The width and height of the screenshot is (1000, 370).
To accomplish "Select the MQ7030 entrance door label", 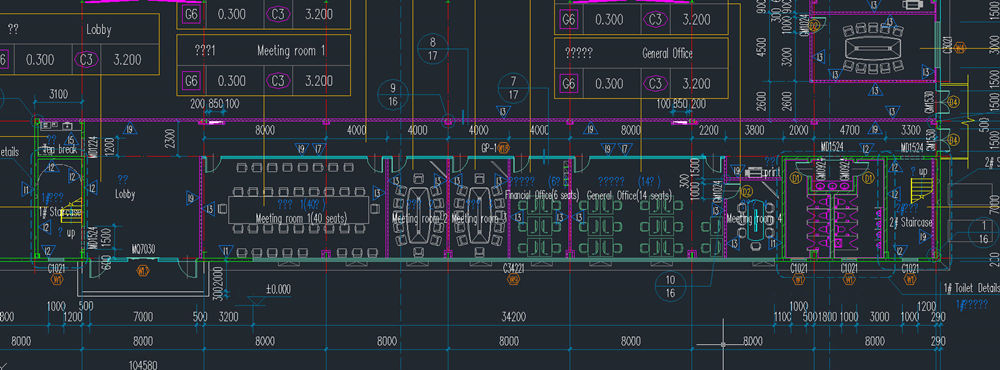I will pos(144,249).
